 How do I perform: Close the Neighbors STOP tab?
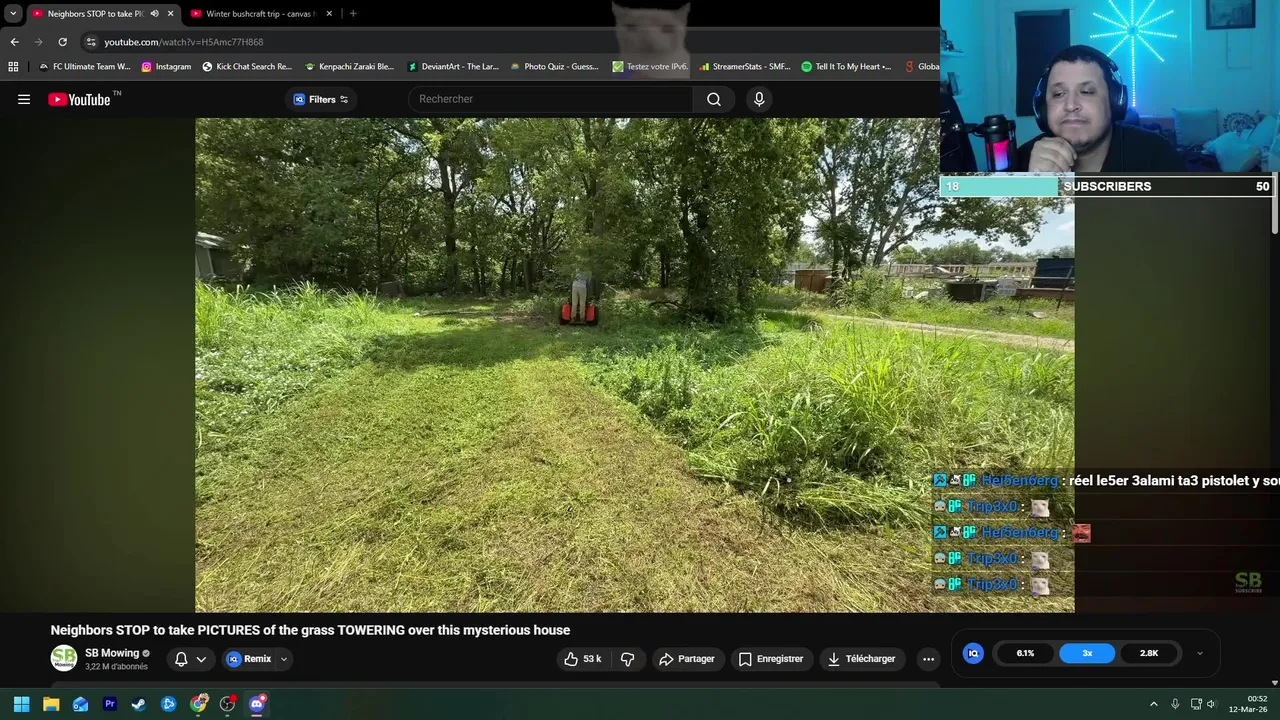click(x=170, y=13)
